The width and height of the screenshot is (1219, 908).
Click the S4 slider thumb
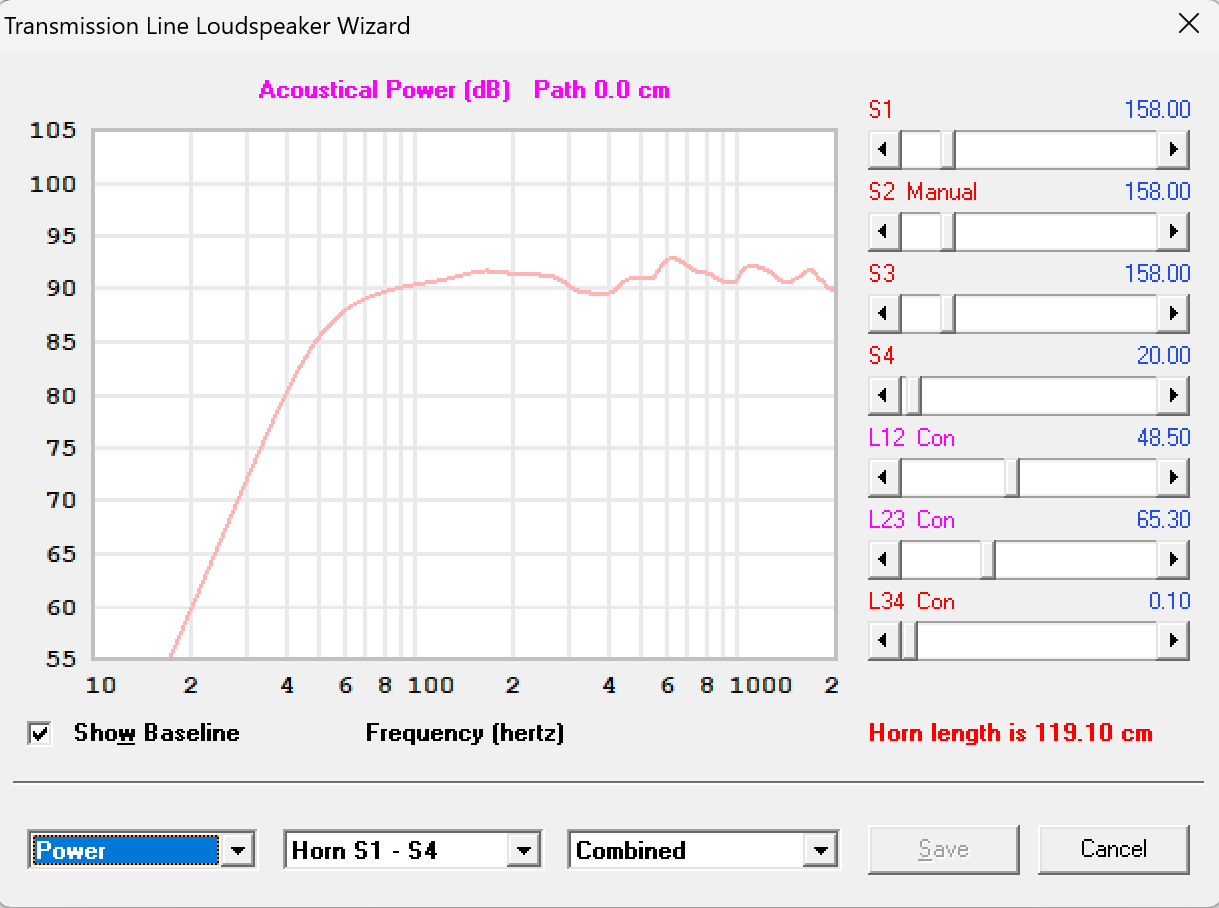pos(912,396)
